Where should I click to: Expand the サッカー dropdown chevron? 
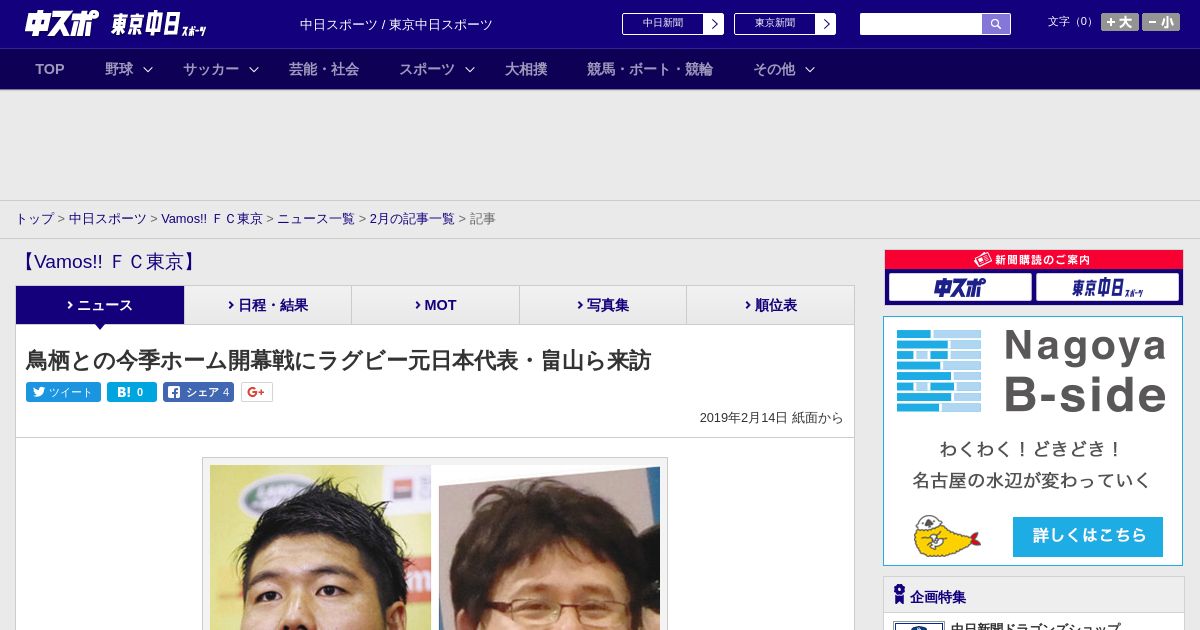coord(254,69)
